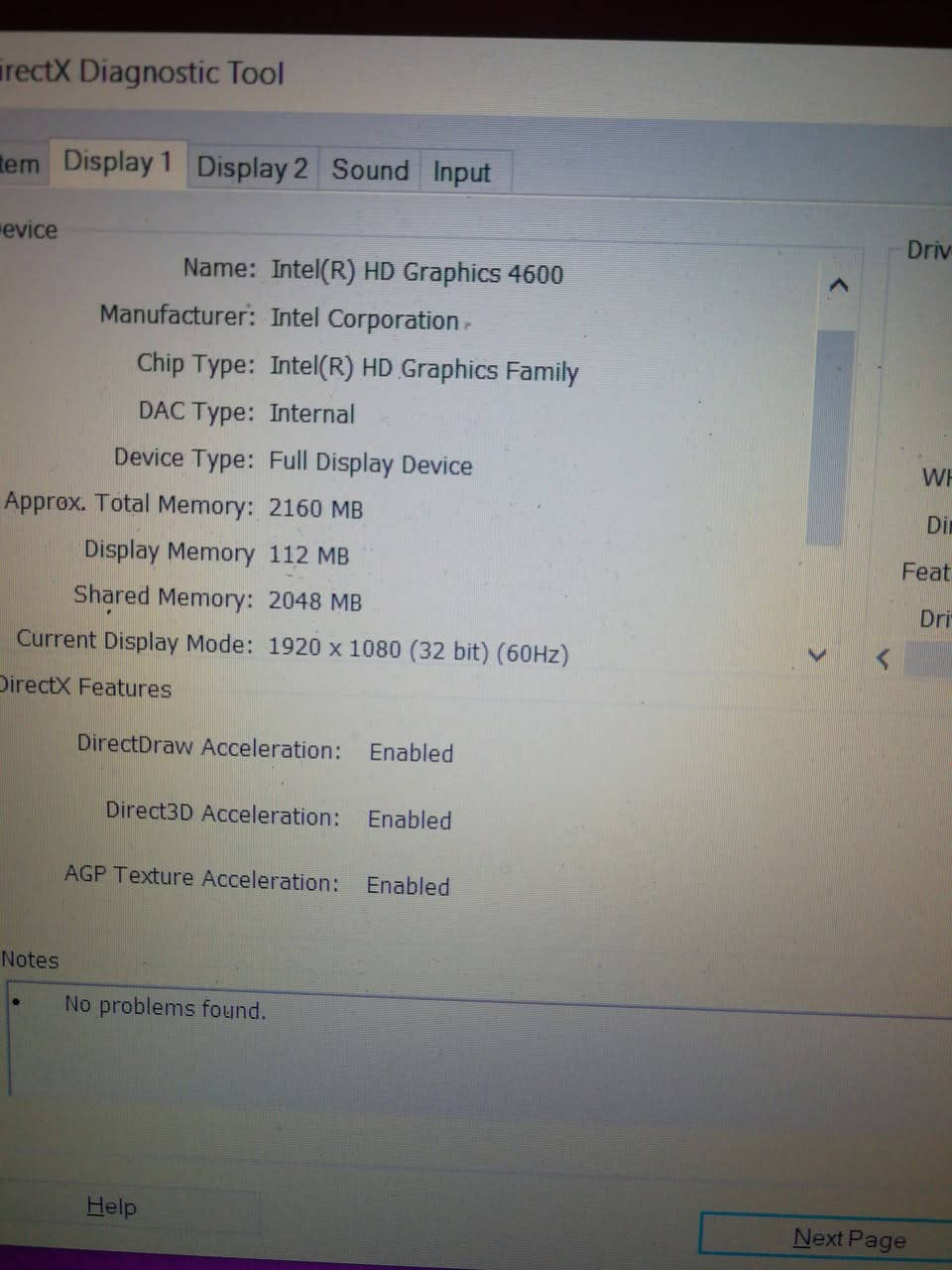This screenshot has width=952, height=1270.
Task: Click the AGP Texture Acceleration Enabled status
Action: pyautogui.click(x=407, y=886)
